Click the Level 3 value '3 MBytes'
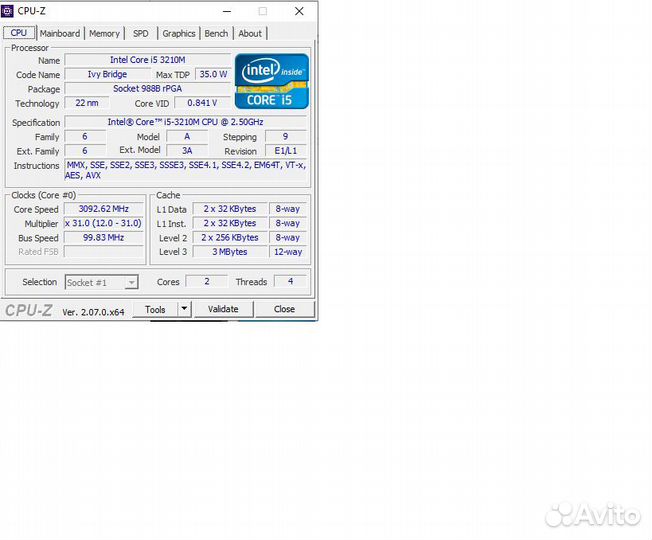 pos(230,252)
